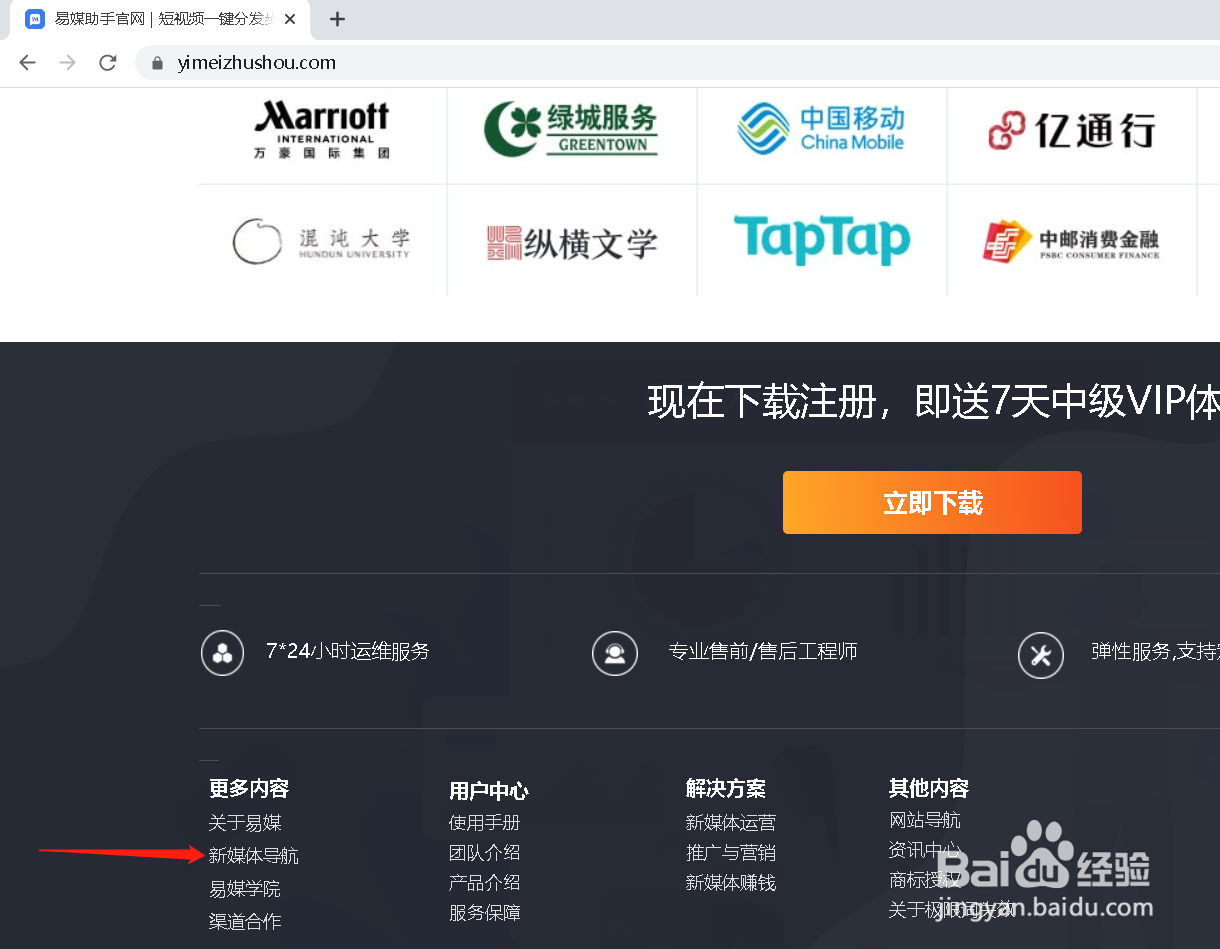Click the 用户中心 footer heading

489,791
